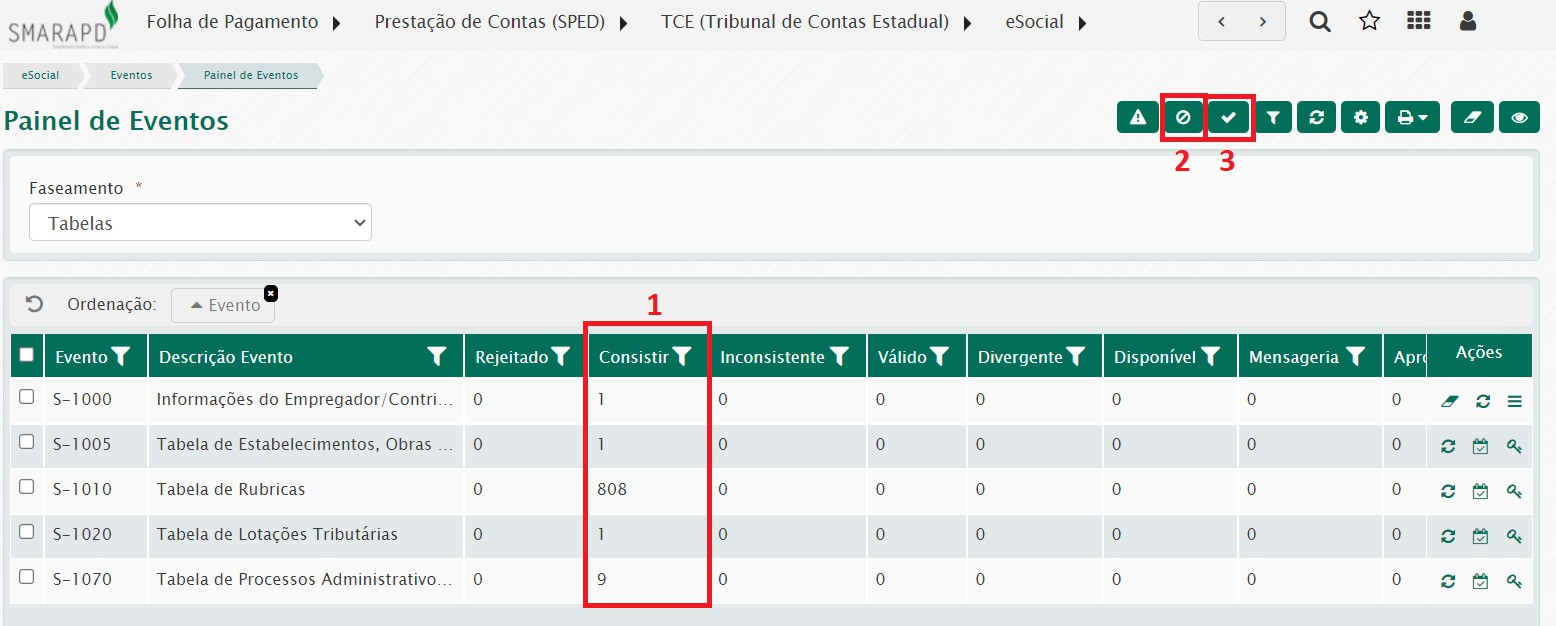Image resolution: width=1556 pixels, height=626 pixels.
Task: Click the refresh icon in top toolbar
Action: pos(1316,118)
